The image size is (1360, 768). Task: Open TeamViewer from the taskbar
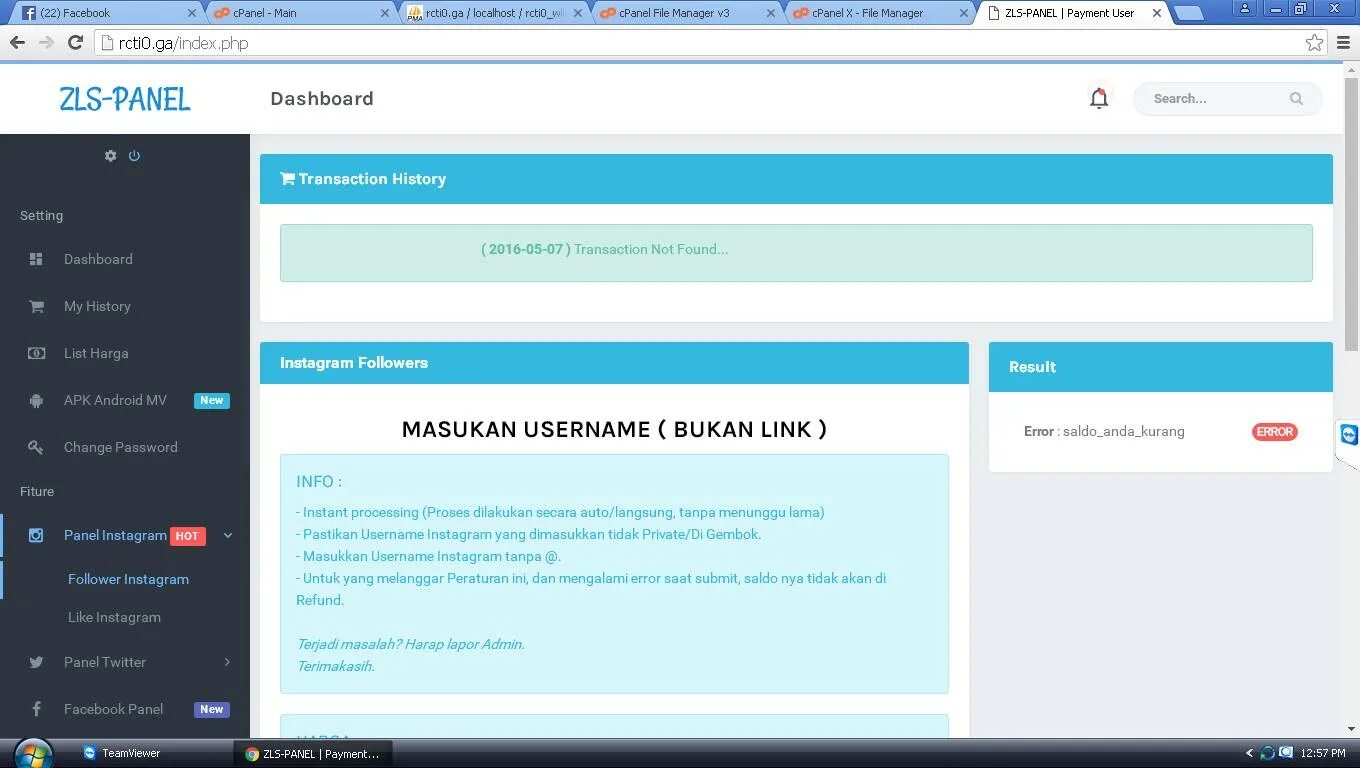point(121,753)
